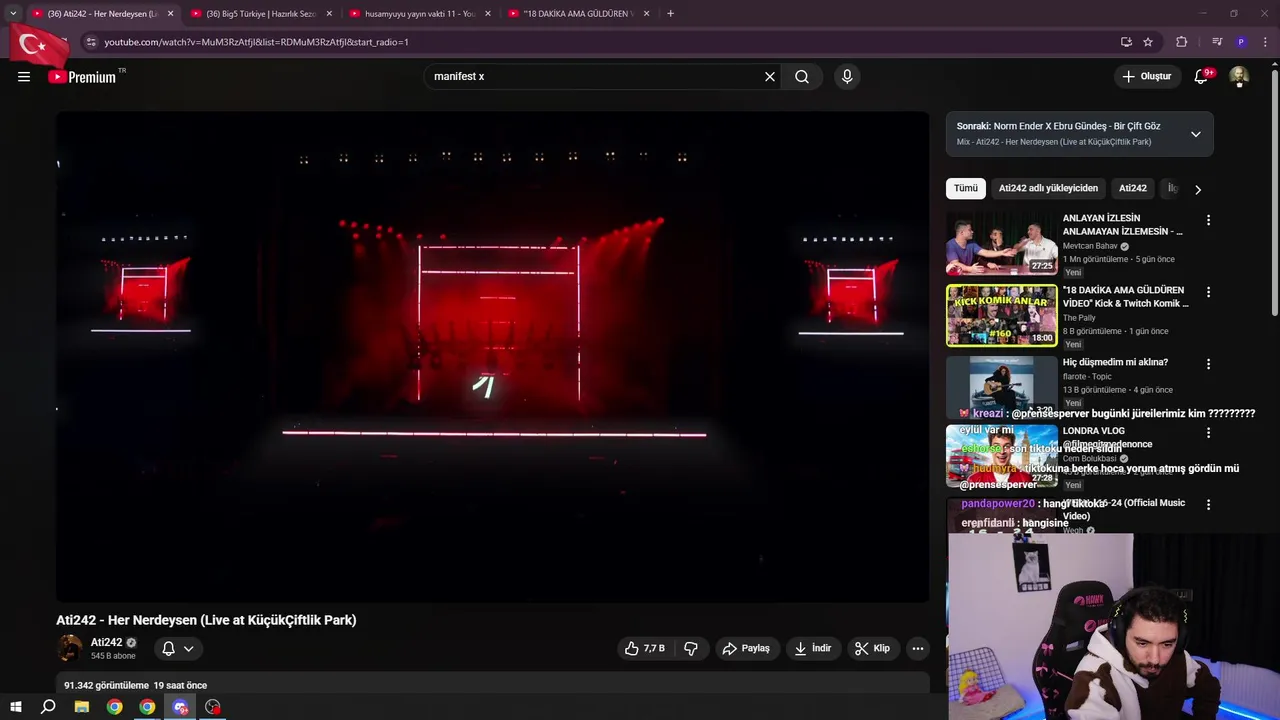
Task: Start voice search with the microphone icon
Action: [847, 76]
